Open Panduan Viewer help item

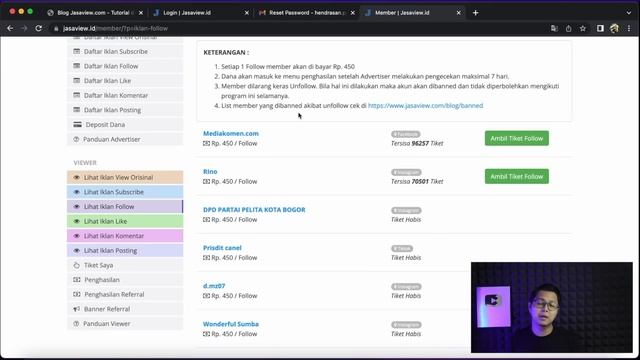(x=125, y=324)
